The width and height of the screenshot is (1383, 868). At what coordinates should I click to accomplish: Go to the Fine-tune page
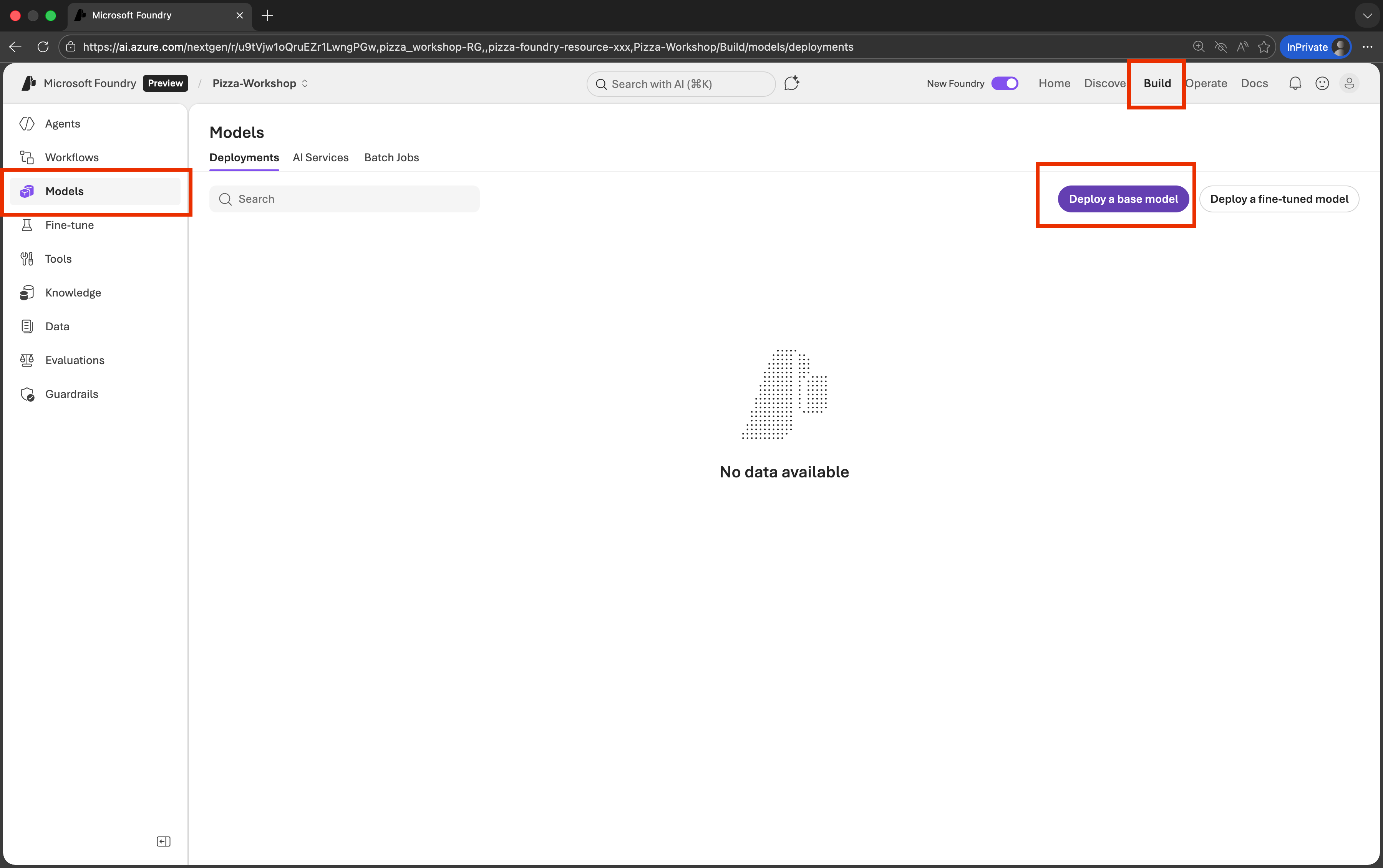tap(69, 225)
